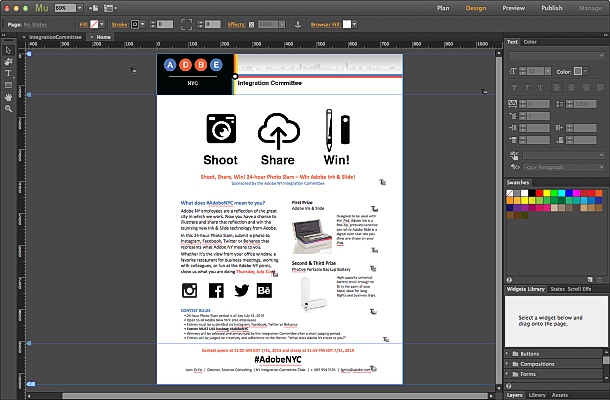This screenshot has height=400, width=610.
Task: Toggle align text center
Action: 571,88
